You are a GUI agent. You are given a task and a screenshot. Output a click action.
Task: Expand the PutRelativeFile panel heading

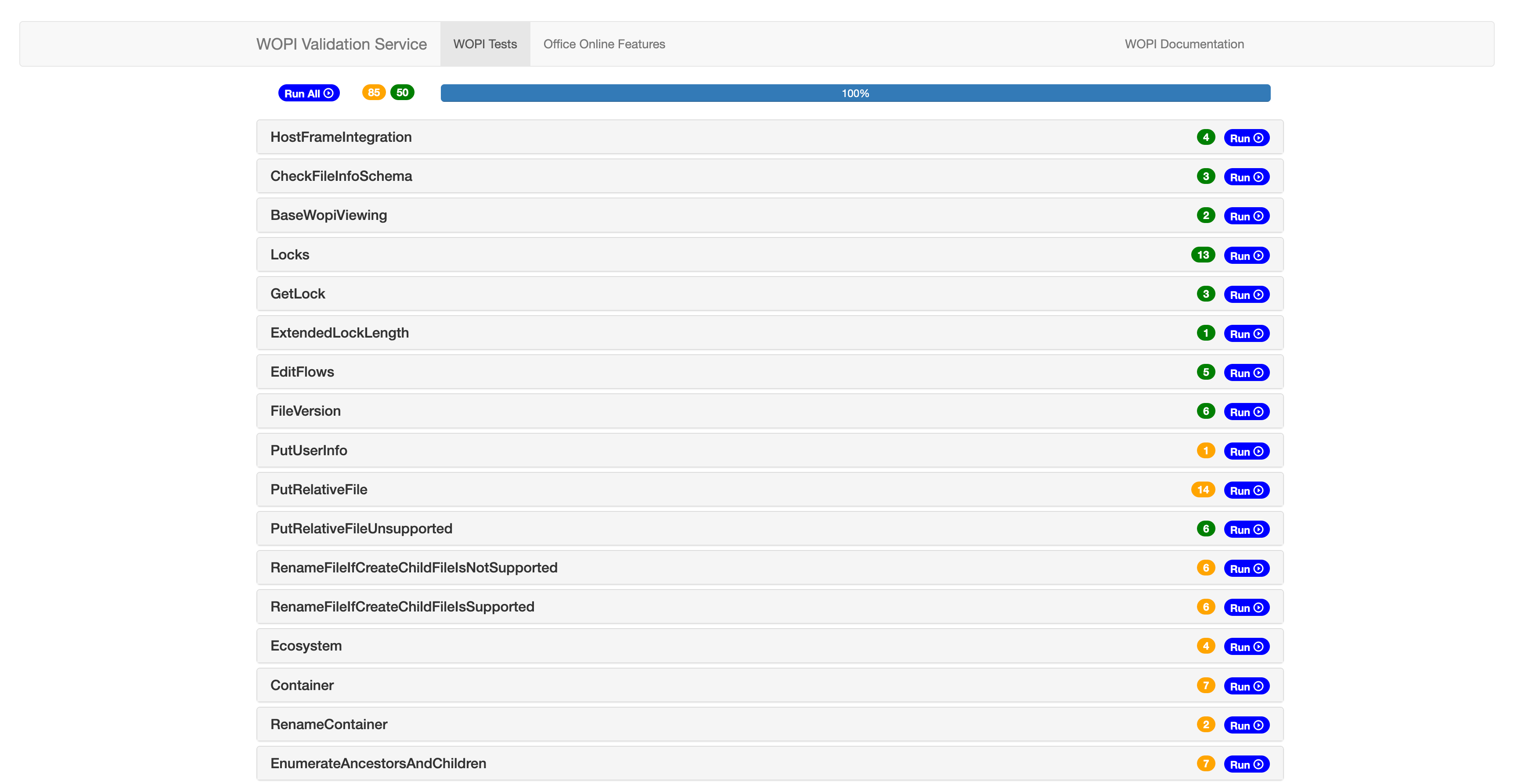[769, 489]
